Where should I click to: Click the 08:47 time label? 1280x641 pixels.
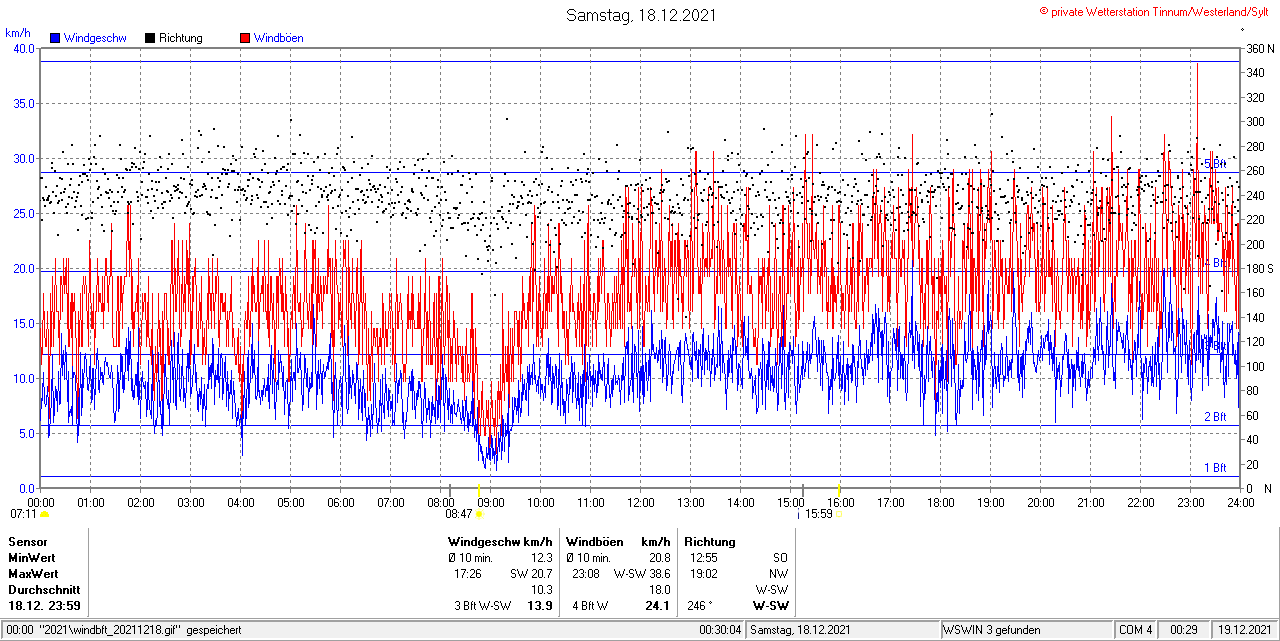(x=458, y=514)
